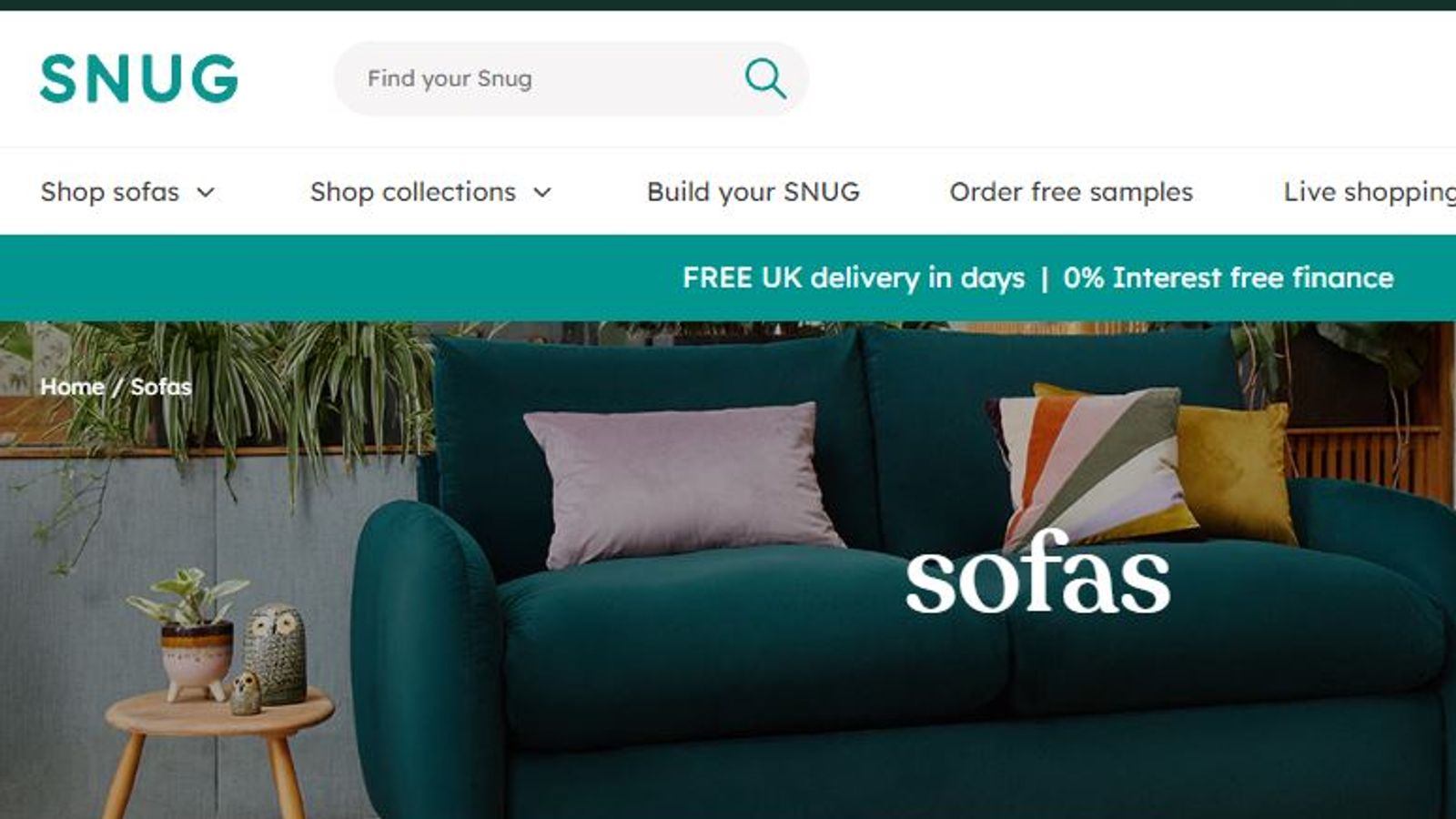
Task: Expand the chevron beside Shop collections
Action: point(542,192)
